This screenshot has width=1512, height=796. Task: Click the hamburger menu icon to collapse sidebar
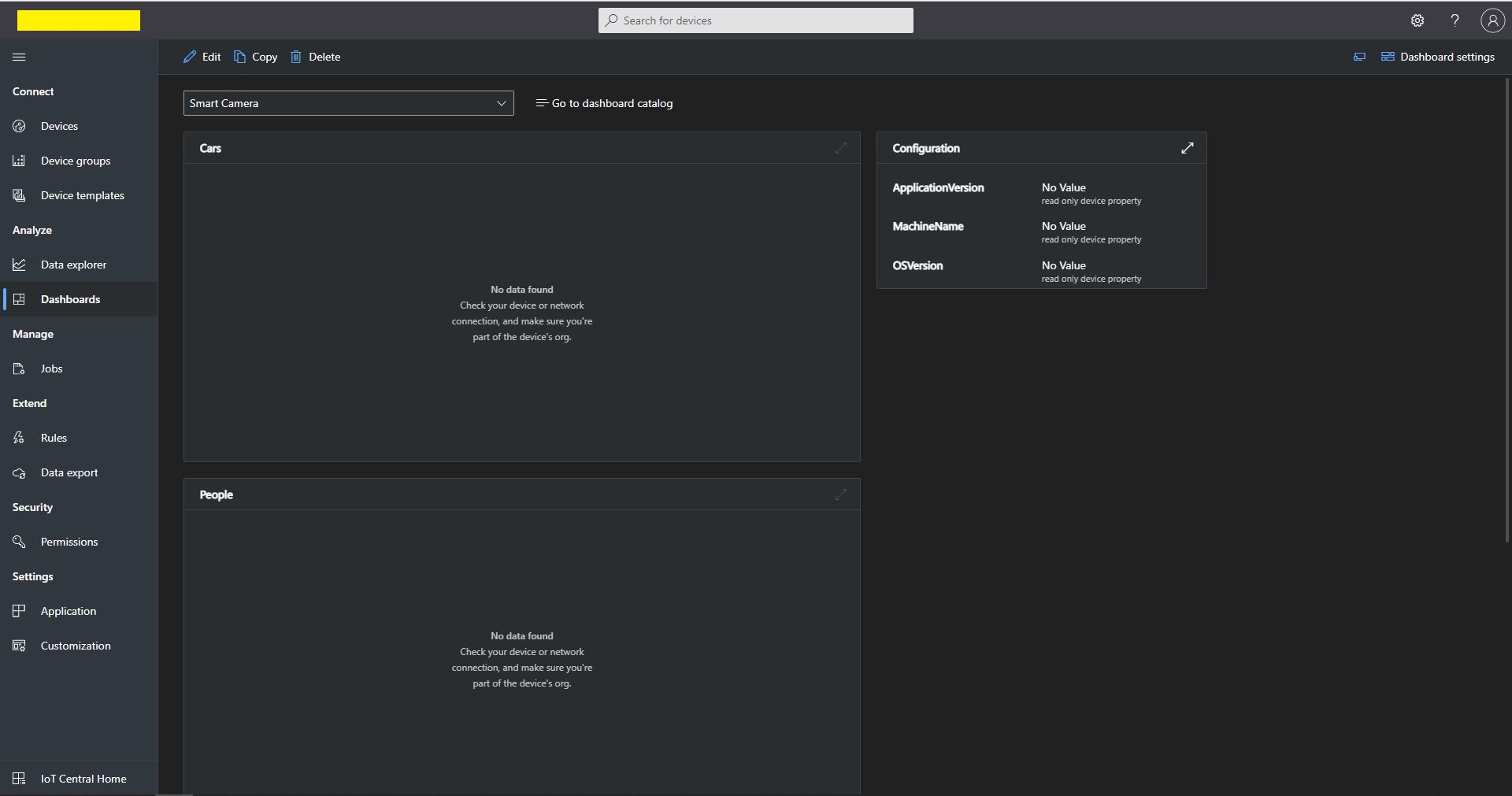point(20,57)
